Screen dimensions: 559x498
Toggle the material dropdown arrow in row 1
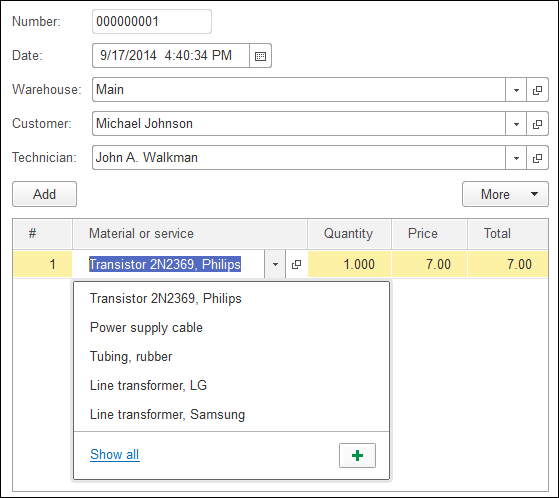(x=275, y=265)
